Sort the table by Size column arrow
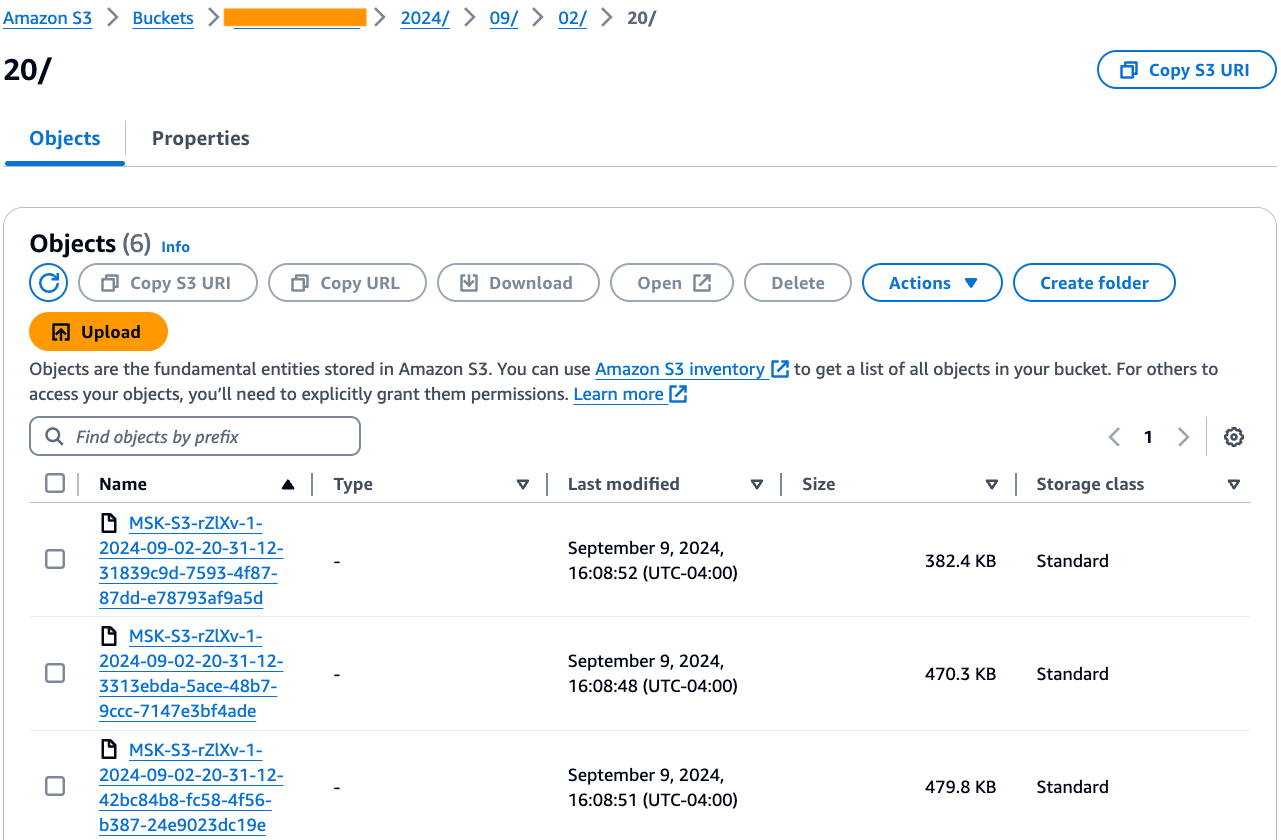This screenshot has height=840, width=1281. click(x=991, y=484)
